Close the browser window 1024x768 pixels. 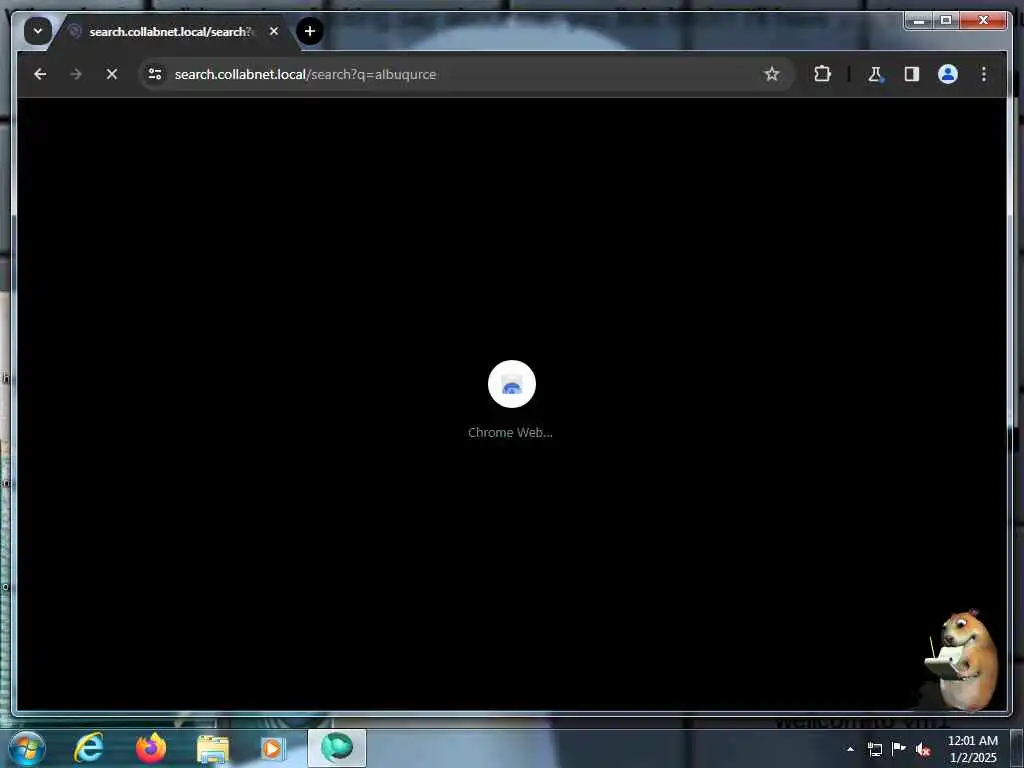coord(984,21)
